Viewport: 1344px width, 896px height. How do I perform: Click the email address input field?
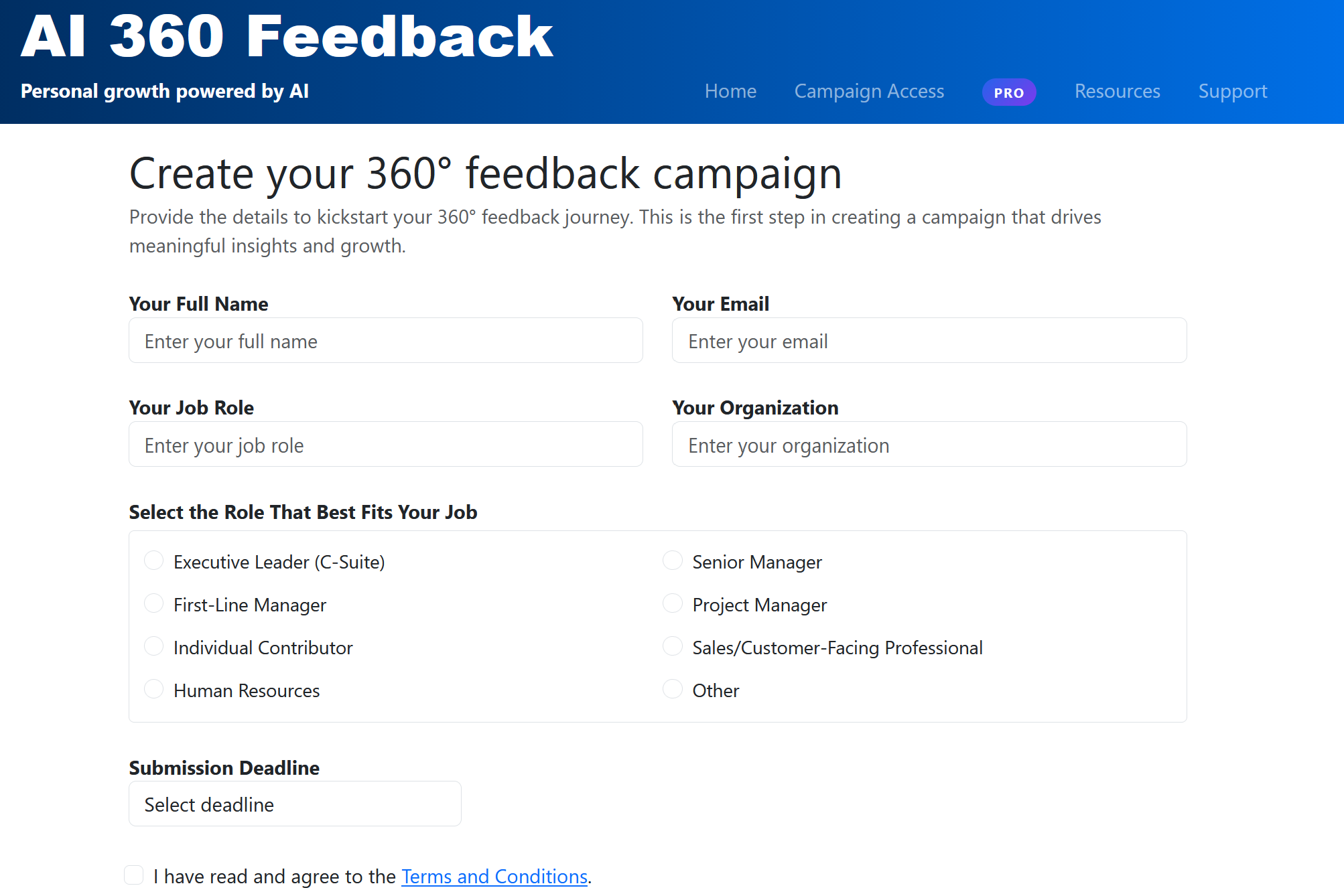[x=929, y=340]
